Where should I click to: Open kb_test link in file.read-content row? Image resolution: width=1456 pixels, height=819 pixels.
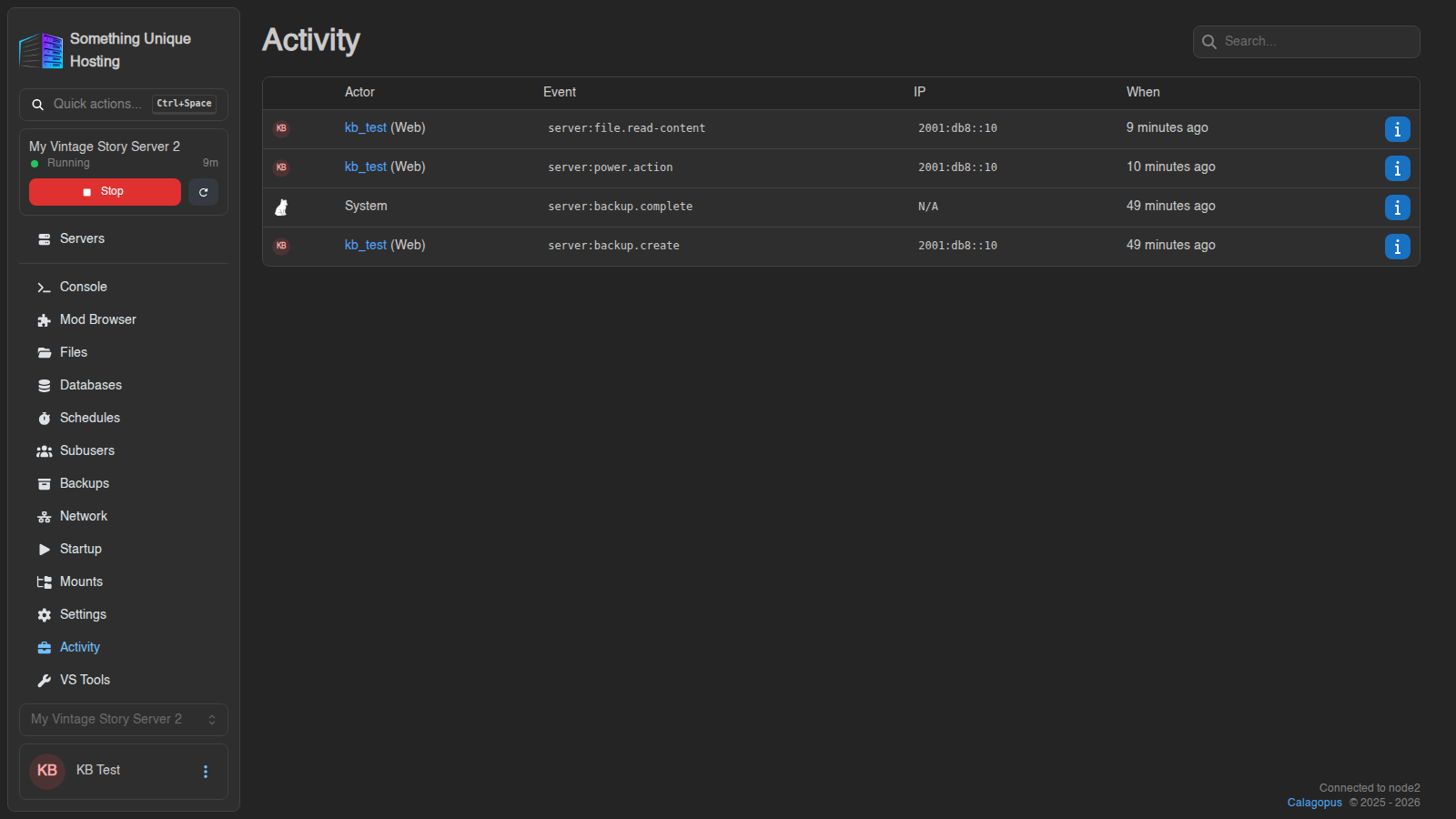[x=366, y=128]
